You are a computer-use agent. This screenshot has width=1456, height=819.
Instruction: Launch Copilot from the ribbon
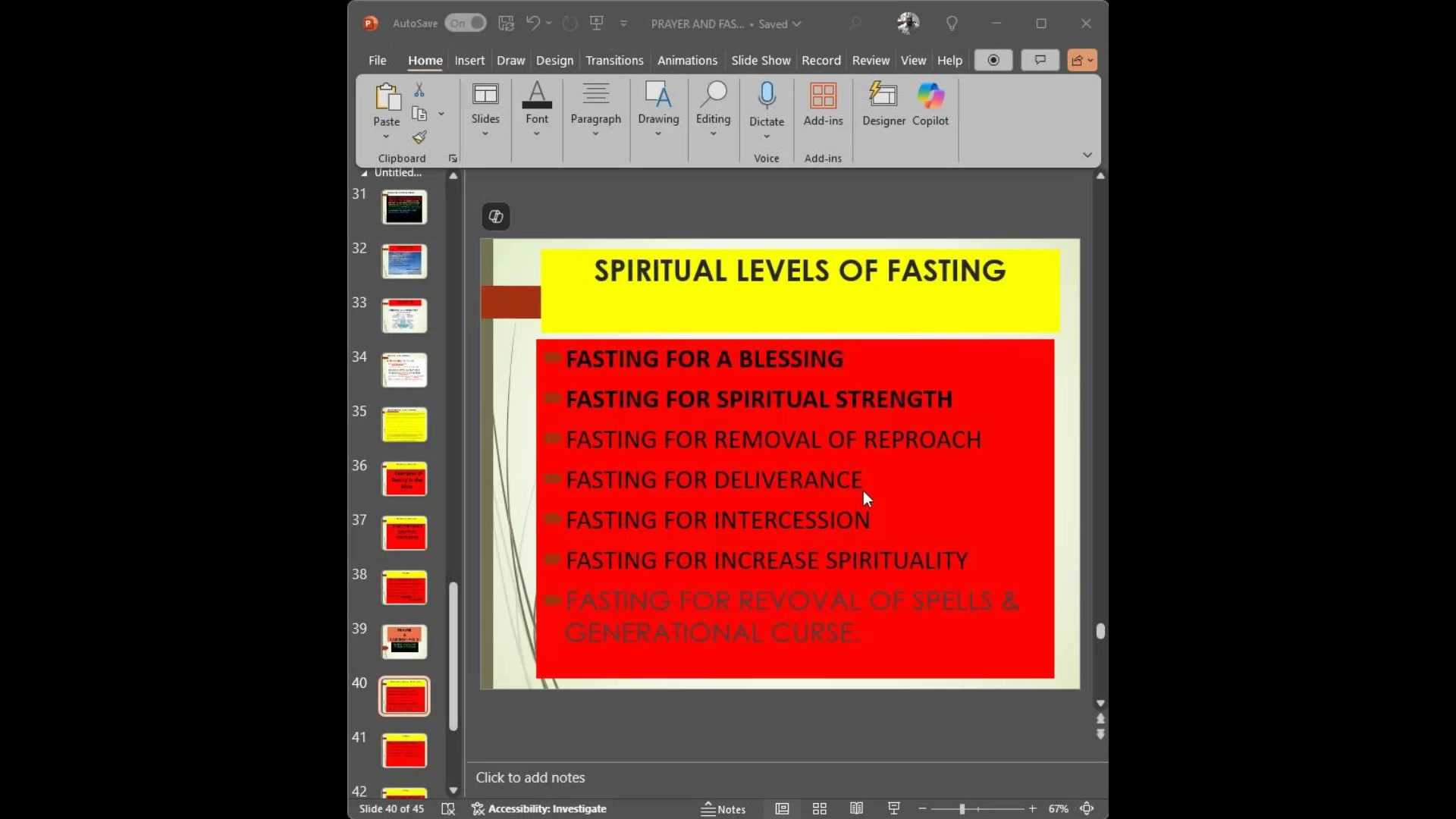click(x=930, y=105)
